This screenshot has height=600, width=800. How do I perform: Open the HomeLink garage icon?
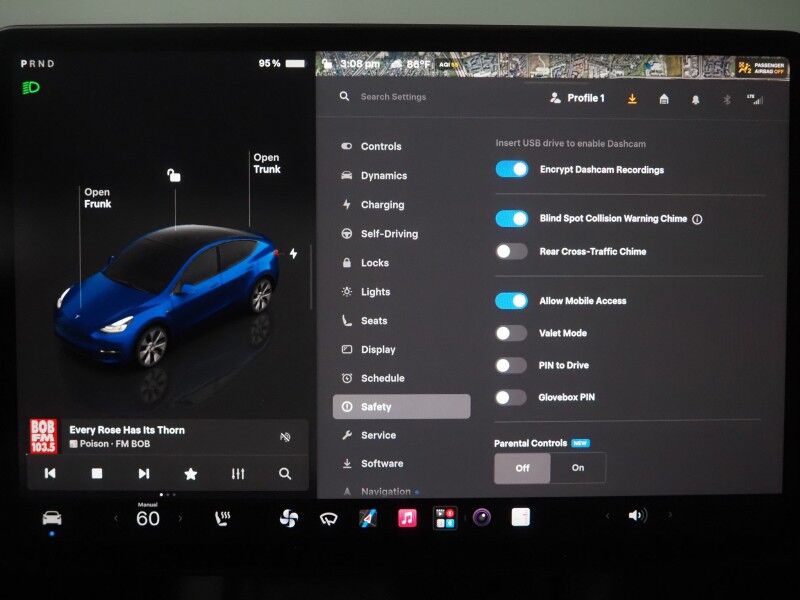[664, 99]
